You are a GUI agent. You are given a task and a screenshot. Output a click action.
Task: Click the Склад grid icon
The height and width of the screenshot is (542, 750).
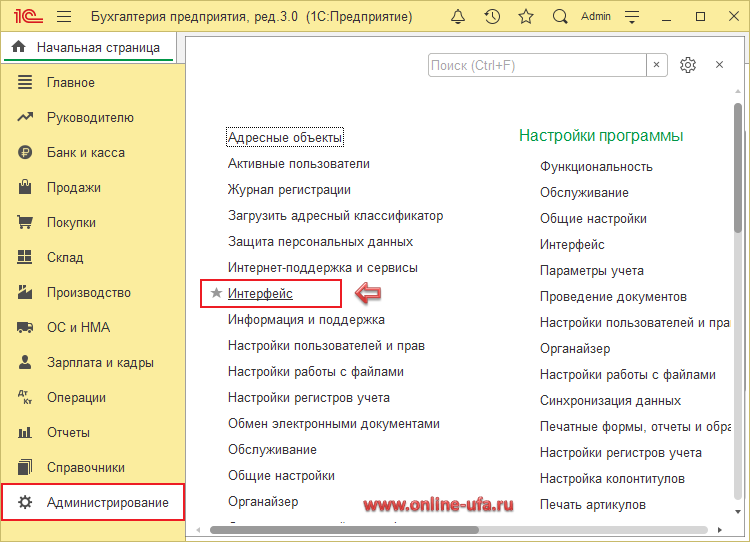24,257
